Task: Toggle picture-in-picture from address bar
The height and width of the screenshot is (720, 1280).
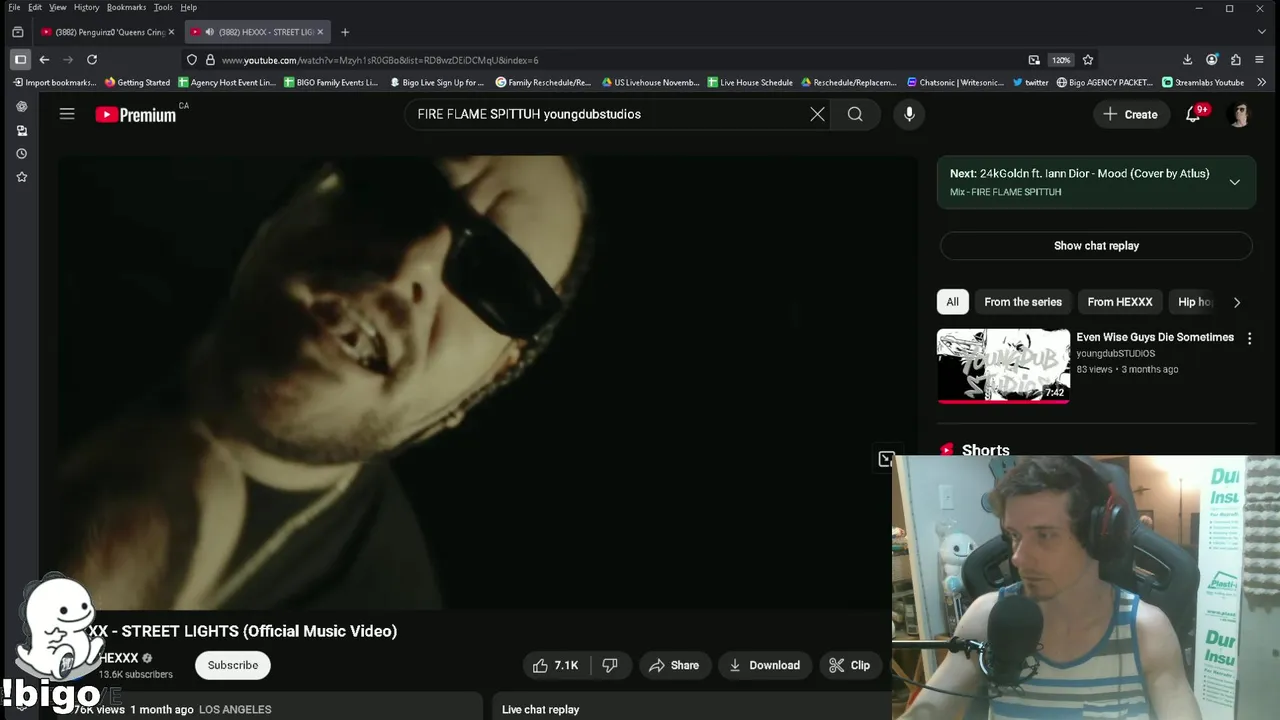Action: click(1034, 60)
